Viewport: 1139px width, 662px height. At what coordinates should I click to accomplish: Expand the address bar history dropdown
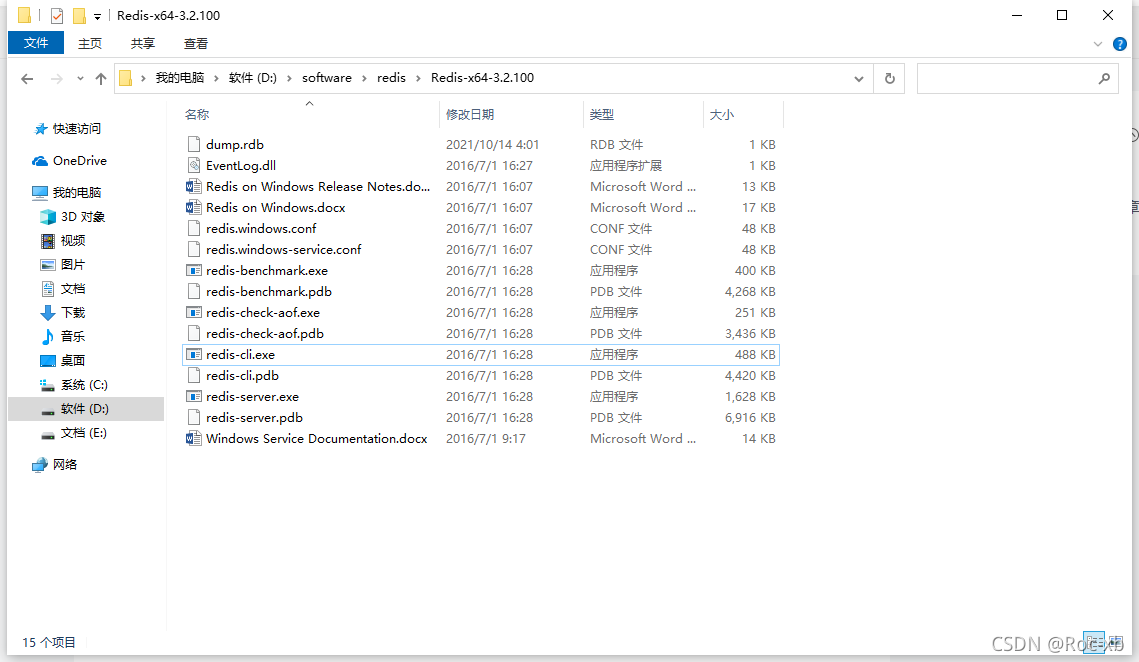click(x=859, y=78)
